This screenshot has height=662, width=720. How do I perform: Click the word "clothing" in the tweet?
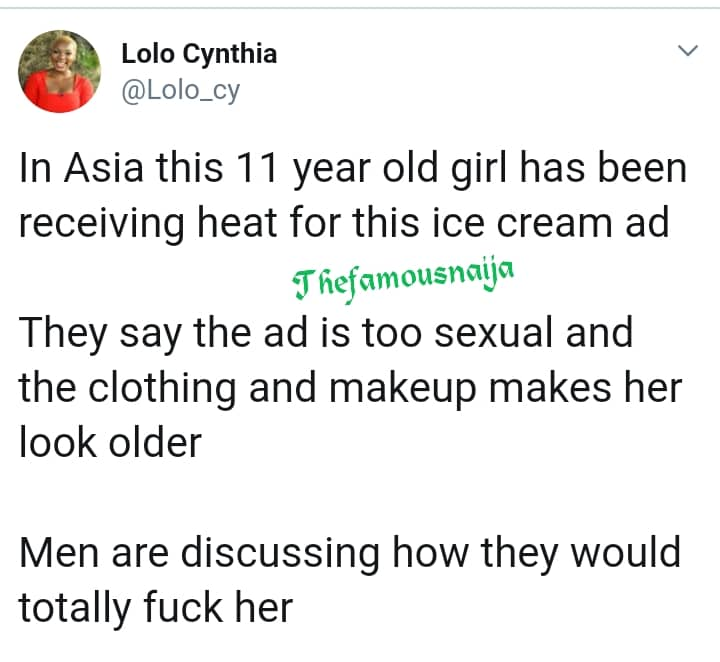click(x=164, y=388)
